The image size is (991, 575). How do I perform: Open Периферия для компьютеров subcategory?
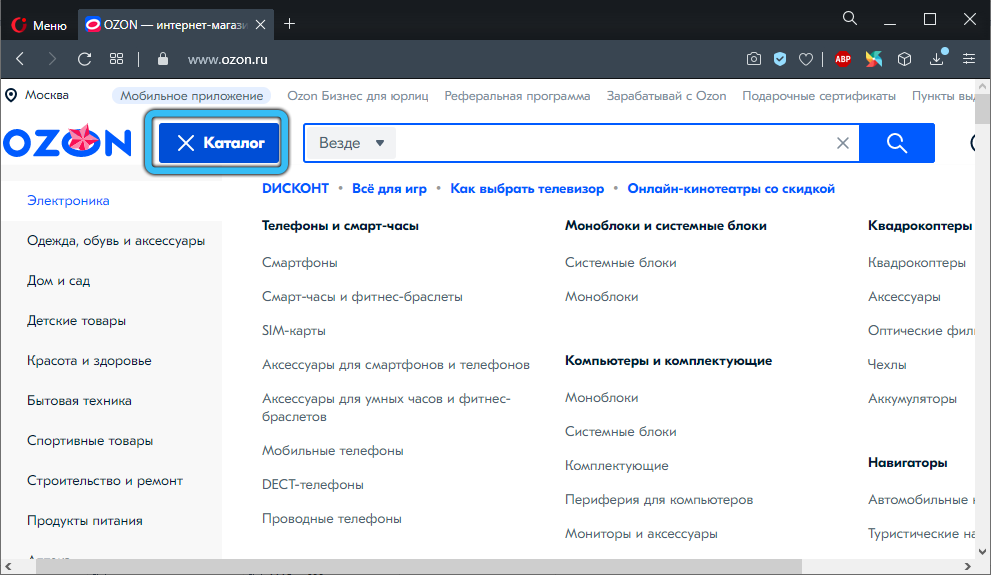[x=659, y=500]
